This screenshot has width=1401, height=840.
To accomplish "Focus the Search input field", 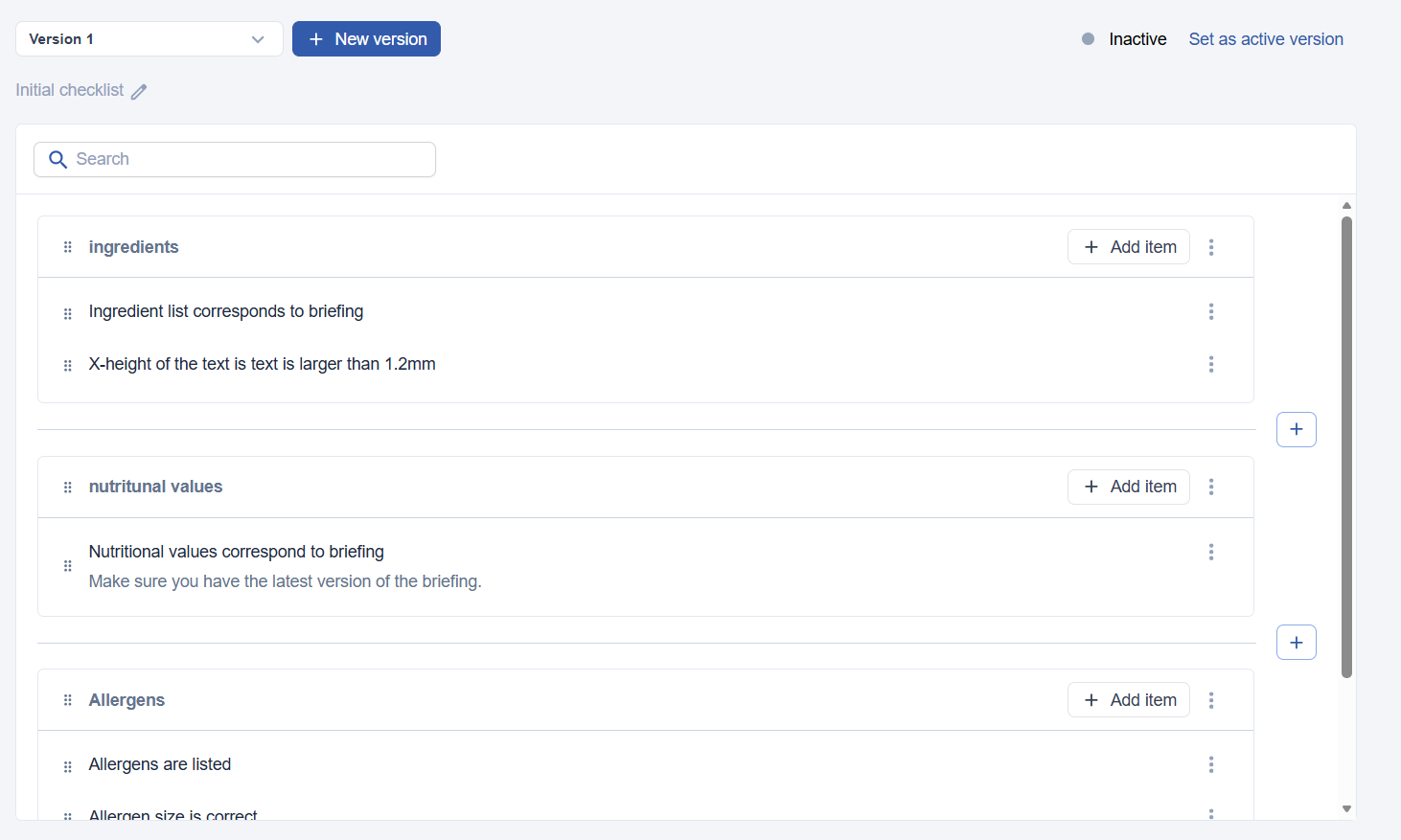I will point(249,159).
